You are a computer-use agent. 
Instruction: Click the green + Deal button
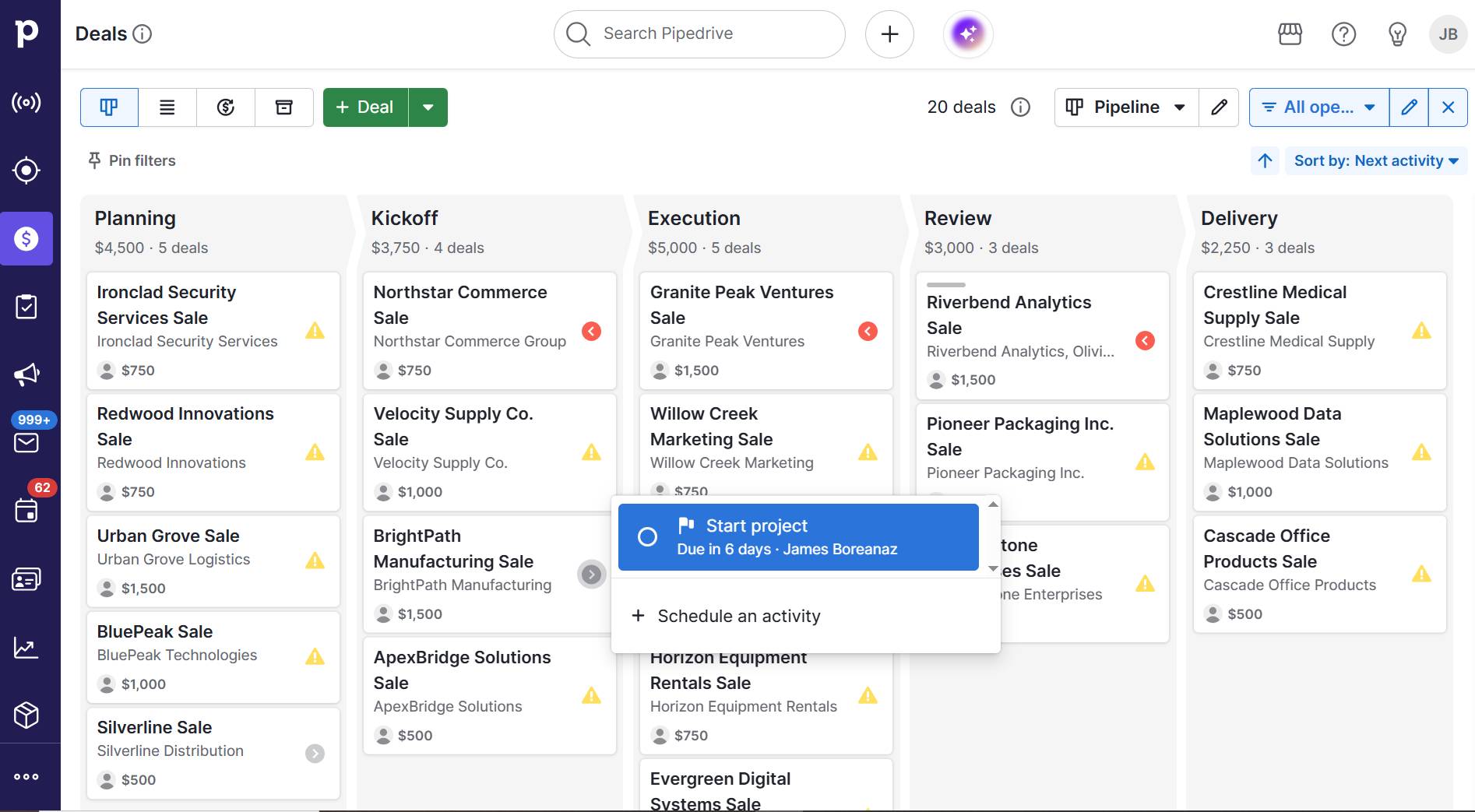click(x=365, y=107)
